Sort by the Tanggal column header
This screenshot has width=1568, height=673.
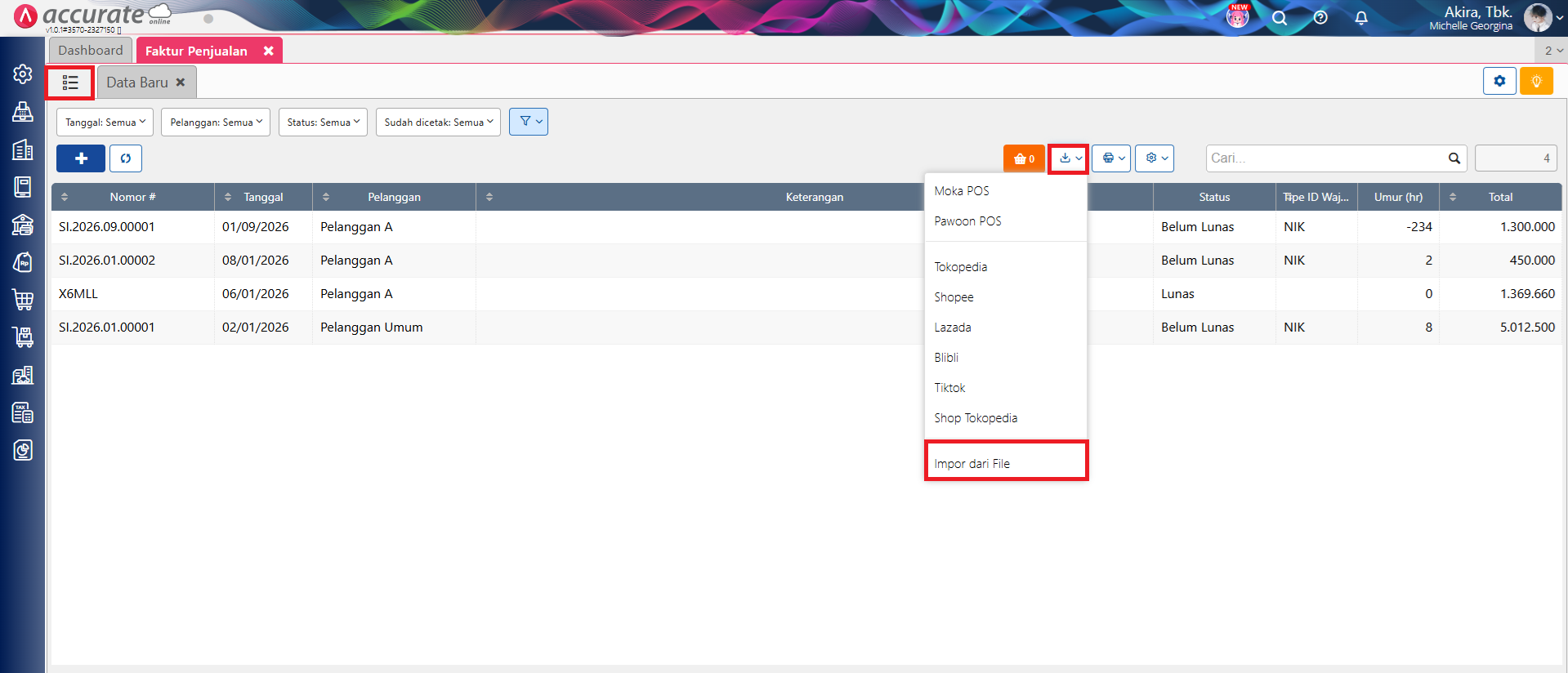pos(262,197)
